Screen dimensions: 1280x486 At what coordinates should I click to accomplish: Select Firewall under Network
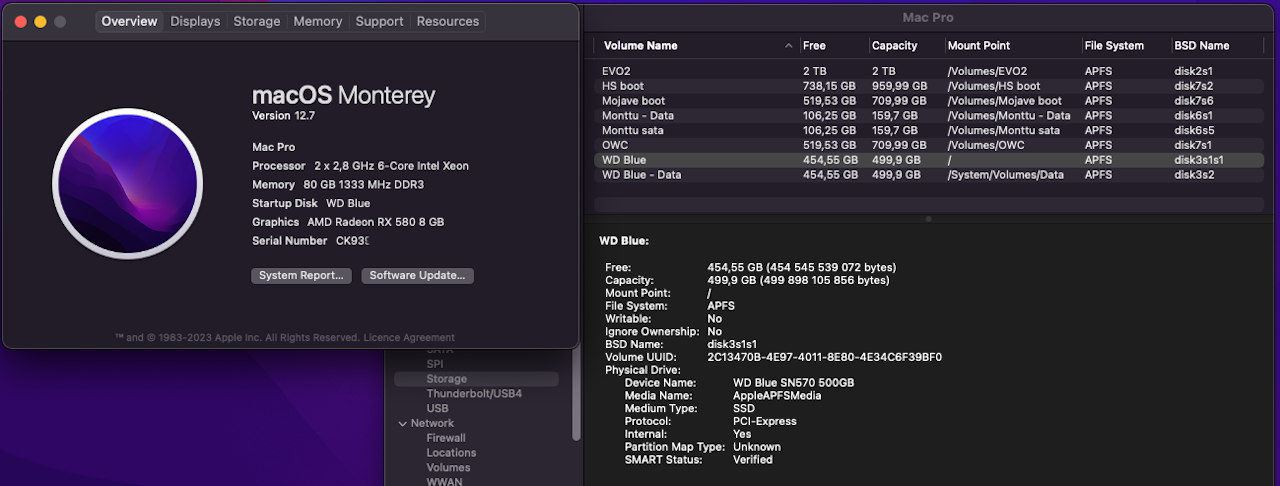[446, 438]
